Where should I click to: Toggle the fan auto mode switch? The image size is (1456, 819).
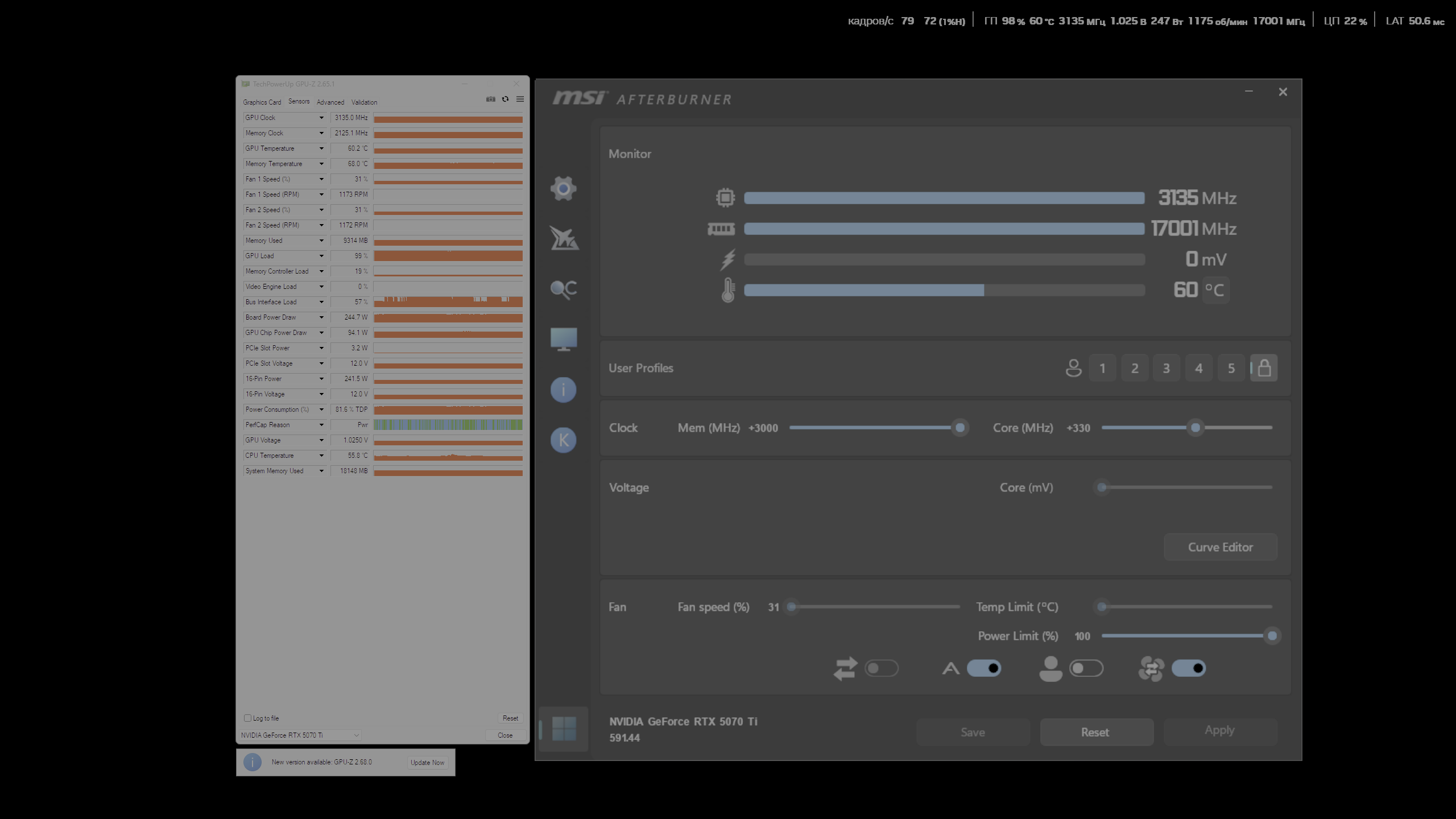[984, 668]
